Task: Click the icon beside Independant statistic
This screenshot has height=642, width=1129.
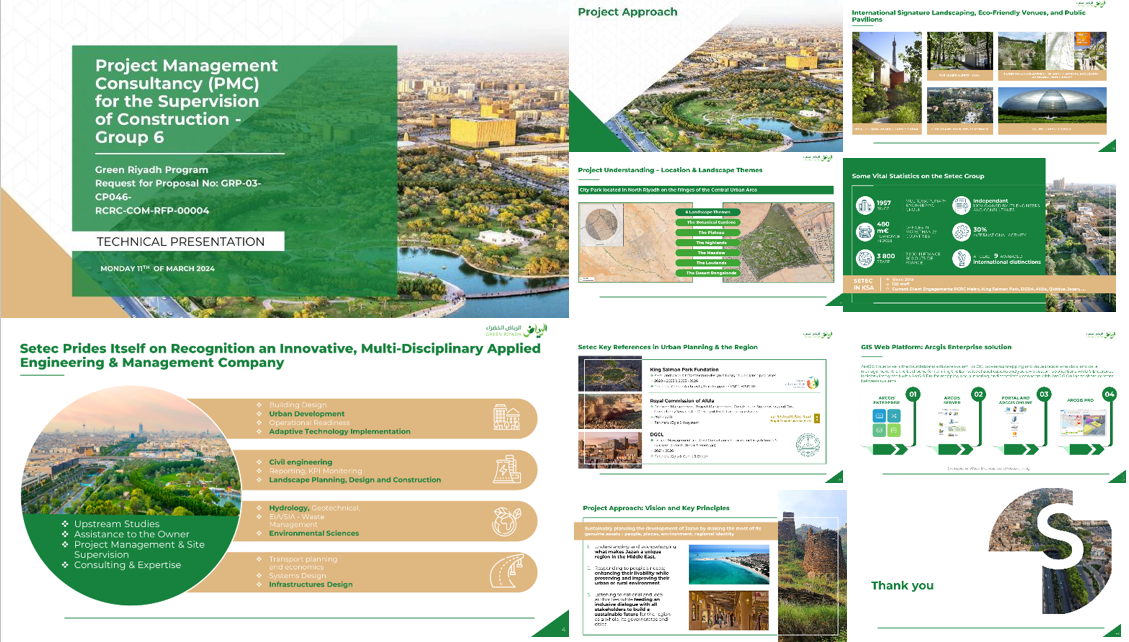Action: pyautogui.click(x=961, y=205)
